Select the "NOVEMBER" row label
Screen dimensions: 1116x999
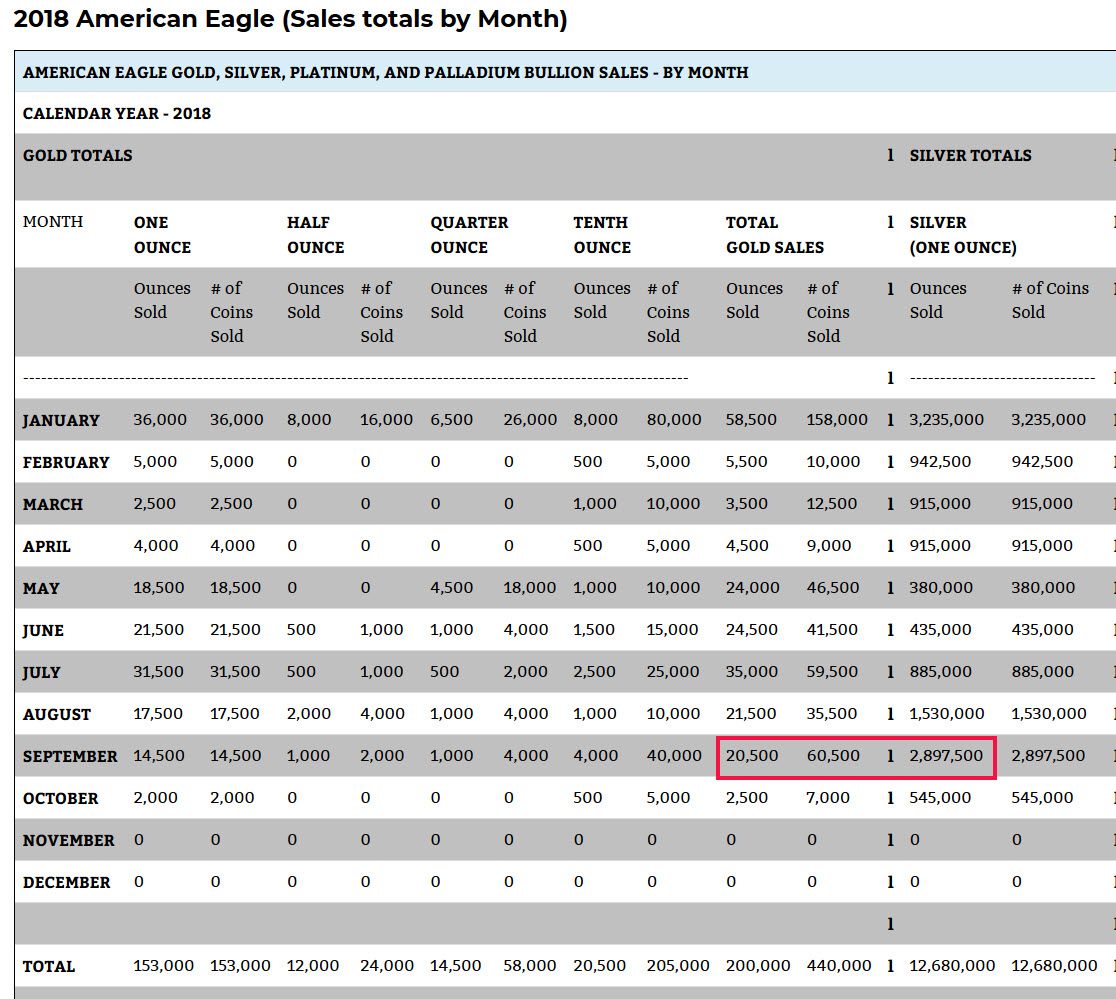[68, 840]
